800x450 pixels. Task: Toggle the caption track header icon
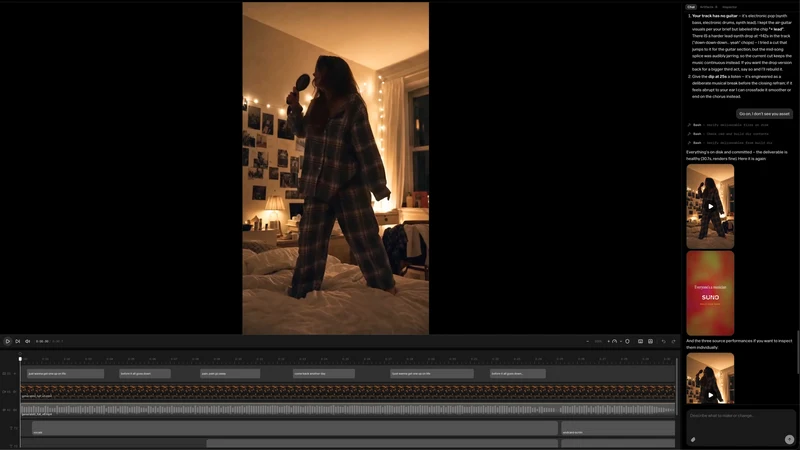coord(6,373)
